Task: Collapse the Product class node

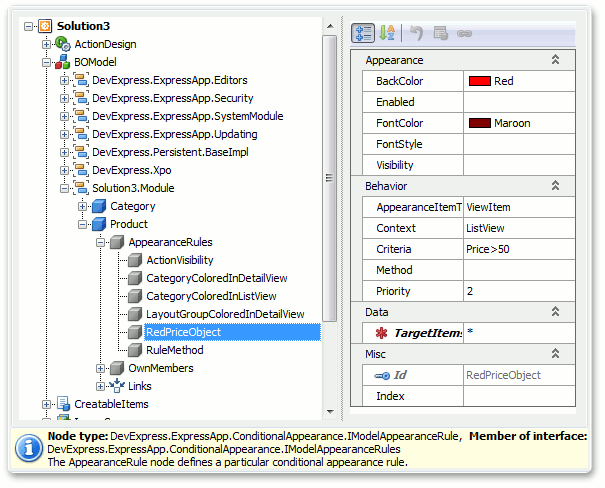Action: [82, 224]
